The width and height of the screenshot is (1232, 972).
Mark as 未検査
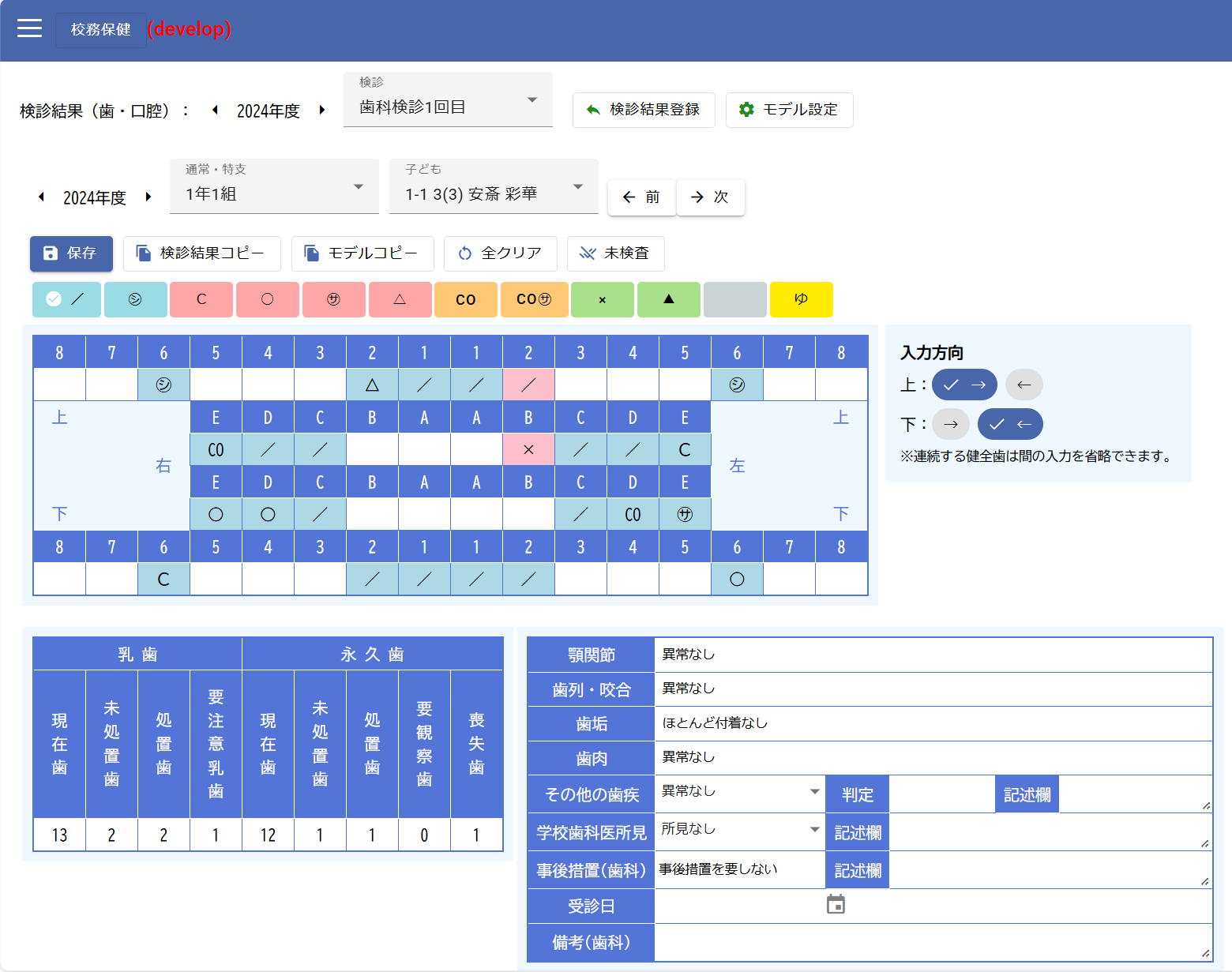tap(616, 253)
